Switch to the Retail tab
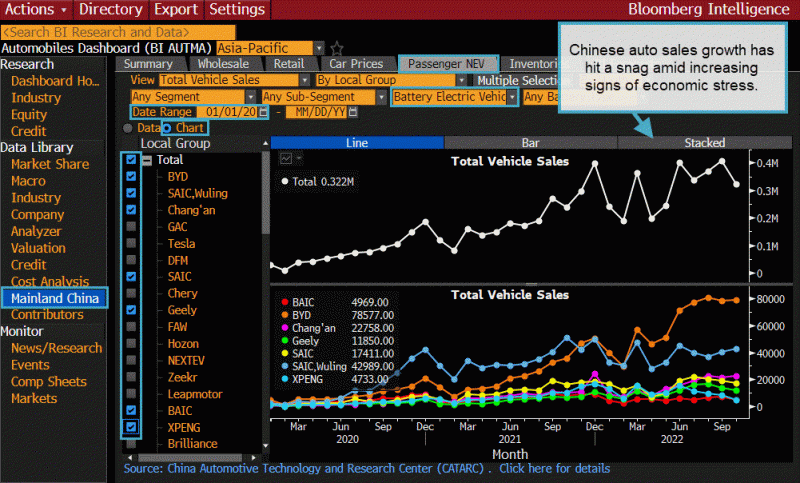Viewport: 800px width, 483px height. (x=289, y=64)
